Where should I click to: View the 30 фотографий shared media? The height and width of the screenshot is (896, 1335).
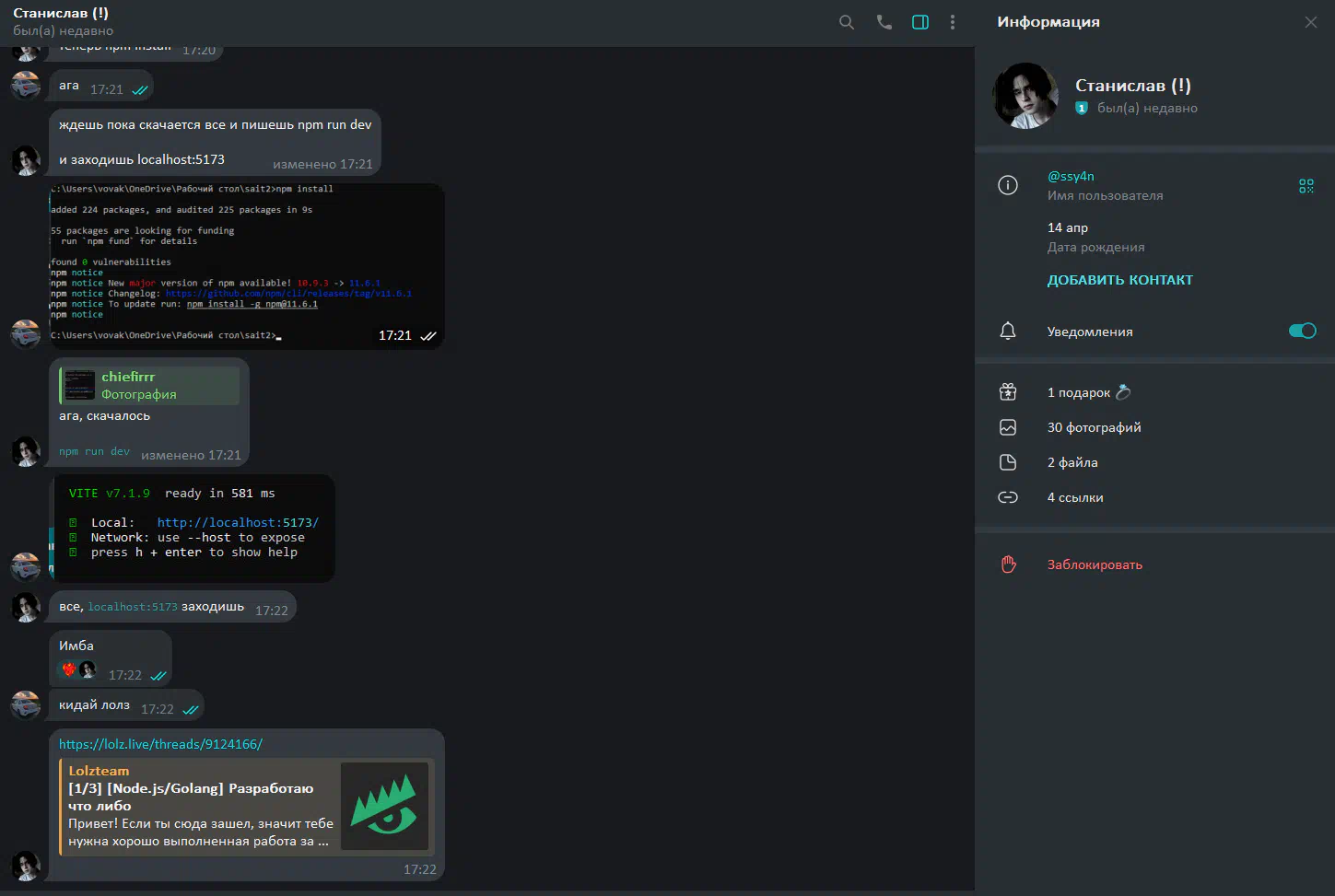[1094, 427]
